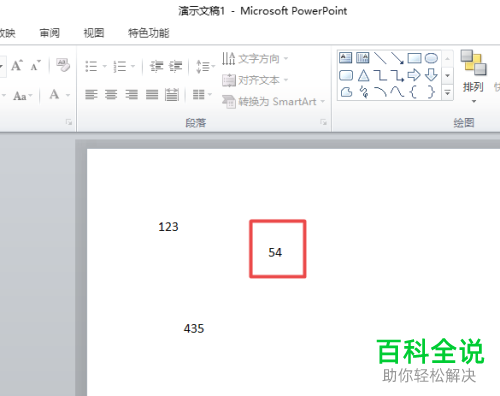The height and width of the screenshot is (396, 500).
Task: Click the text box containing 435
Action: [x=194, y=329]
